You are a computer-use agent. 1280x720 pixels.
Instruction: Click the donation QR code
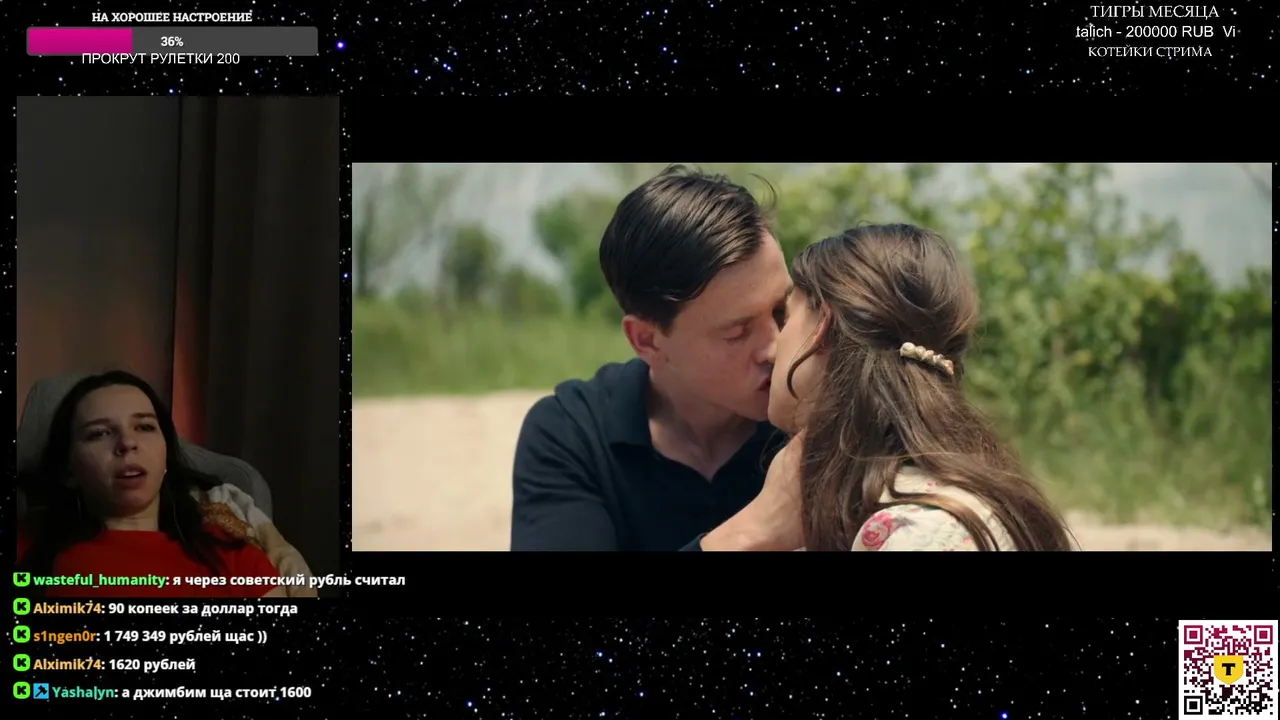pyautogui.click(x=1228, y=669)
